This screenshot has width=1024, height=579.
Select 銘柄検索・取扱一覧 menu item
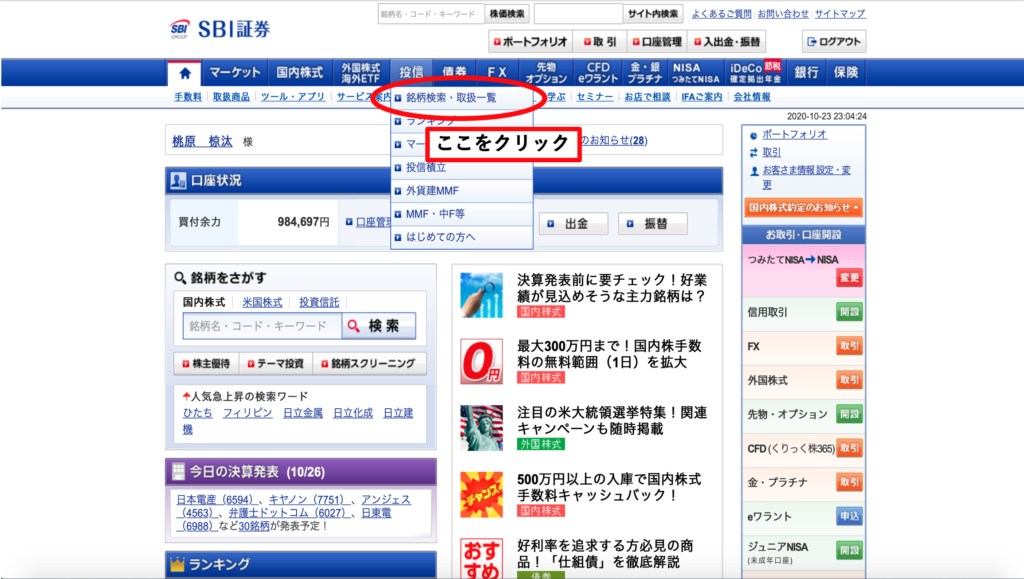(462, 98)
